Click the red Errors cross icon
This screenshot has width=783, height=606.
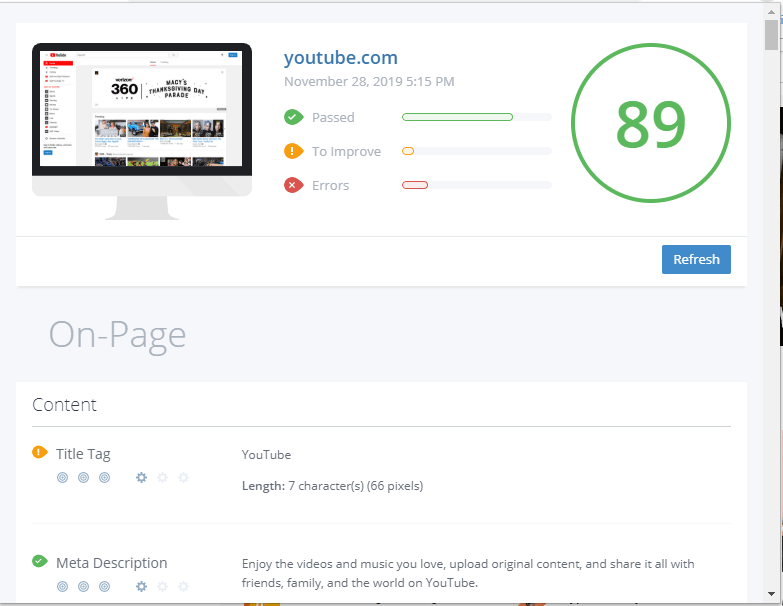coord(293,185)
